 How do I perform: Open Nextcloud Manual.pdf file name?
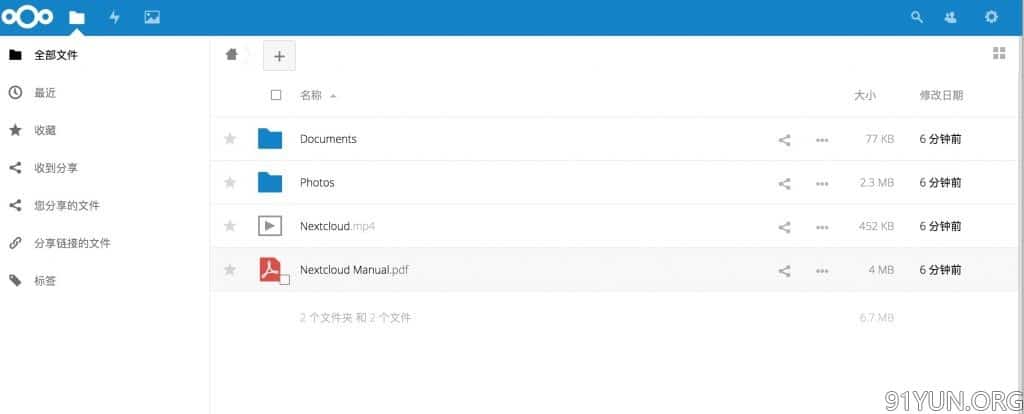(x=355, y=270)
